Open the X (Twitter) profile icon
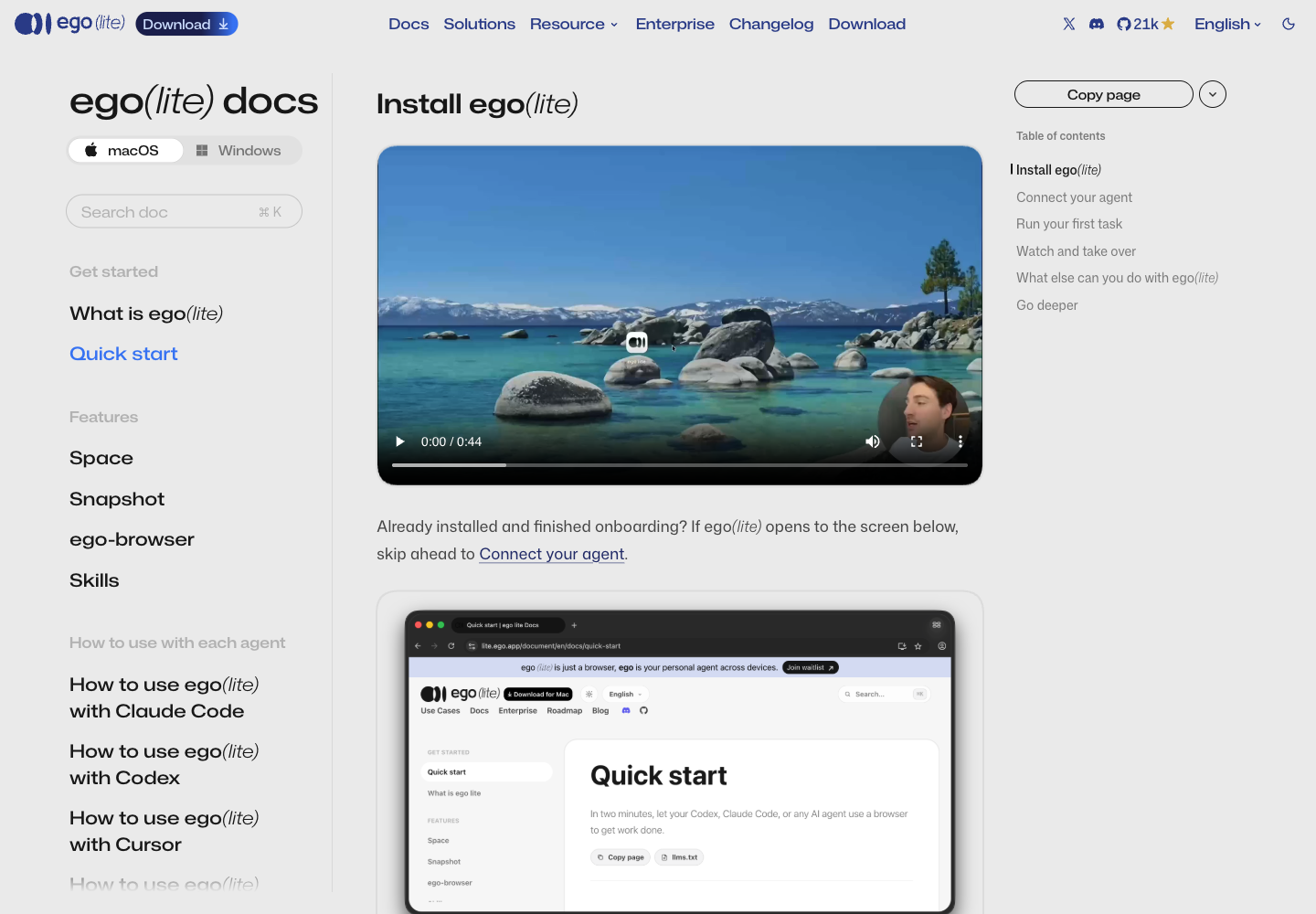 [x=1068, y=24]
